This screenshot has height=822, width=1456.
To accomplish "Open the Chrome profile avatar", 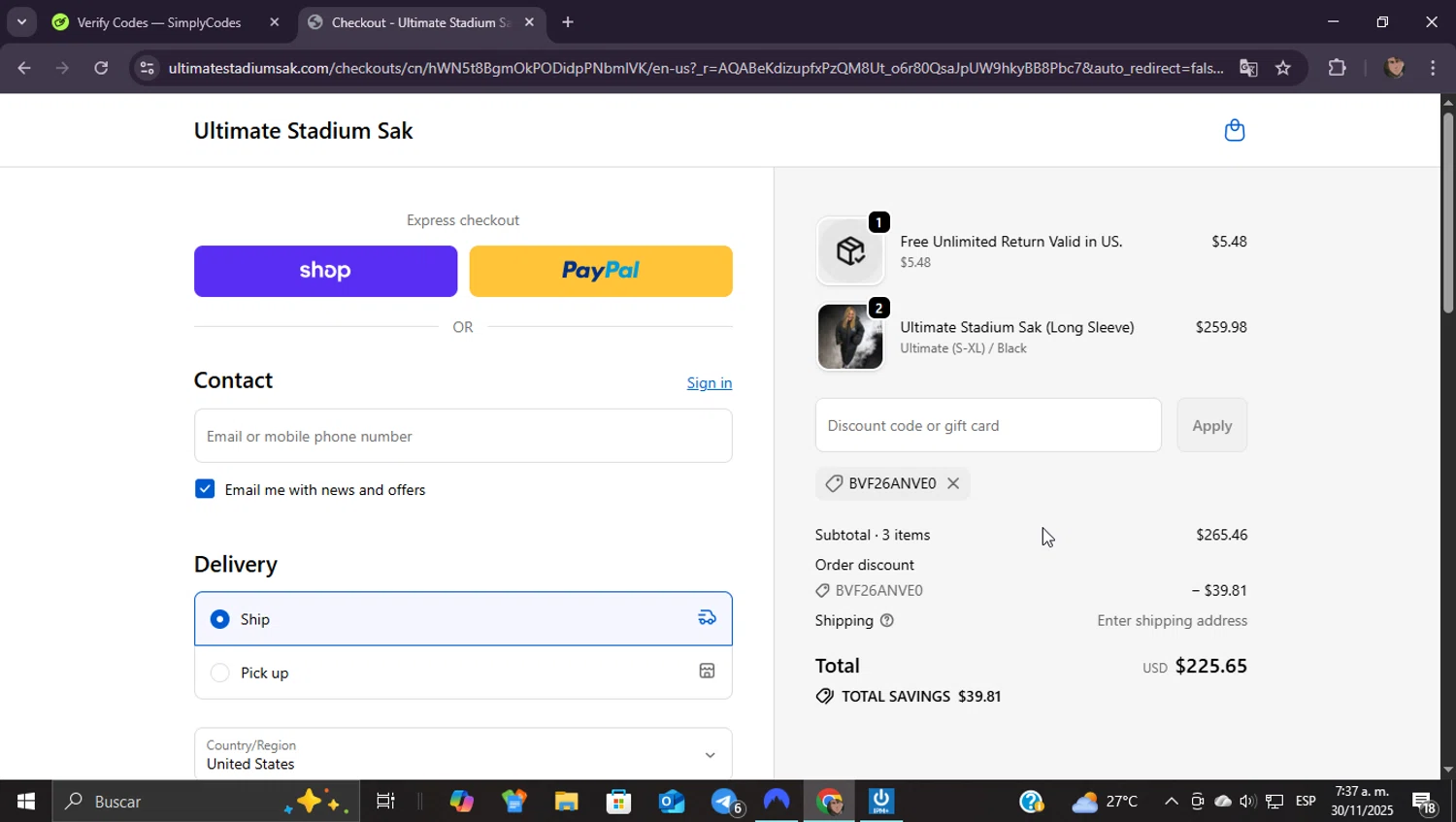I will coord(1395,68).
